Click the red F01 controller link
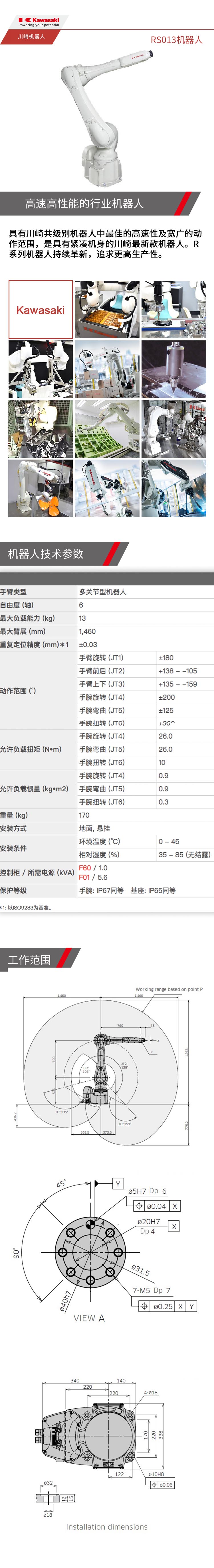Viewport: 214px width, 1568px height. tap(85, 877)
